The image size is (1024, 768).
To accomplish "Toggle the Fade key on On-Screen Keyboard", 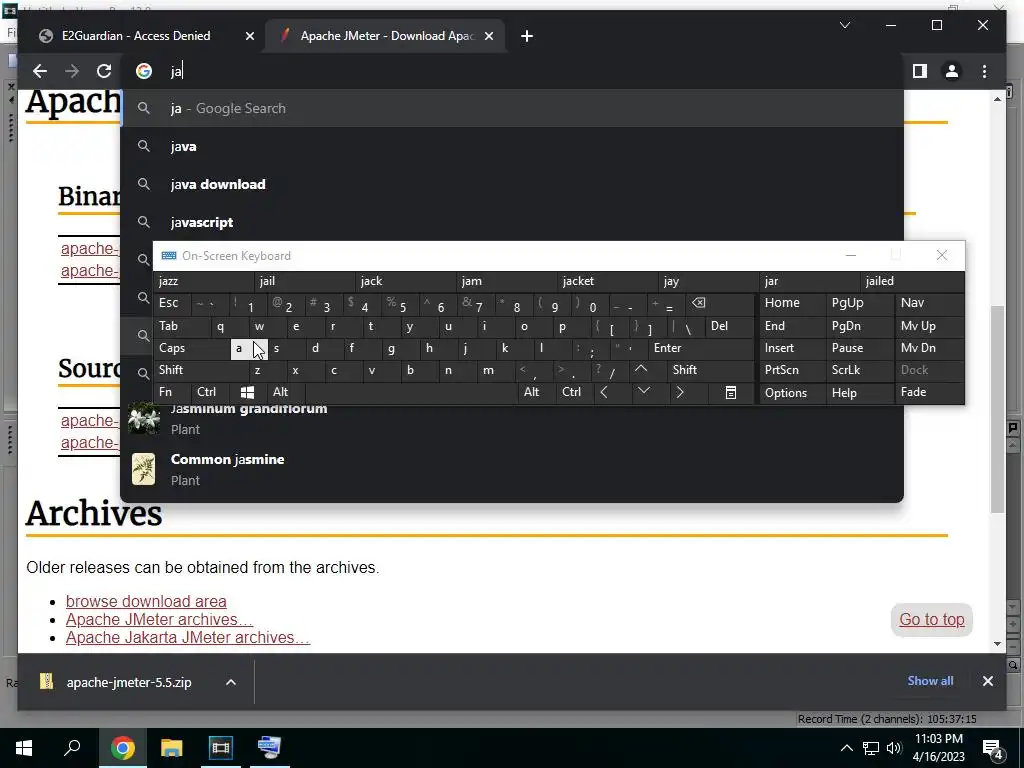I will [929, 392].
